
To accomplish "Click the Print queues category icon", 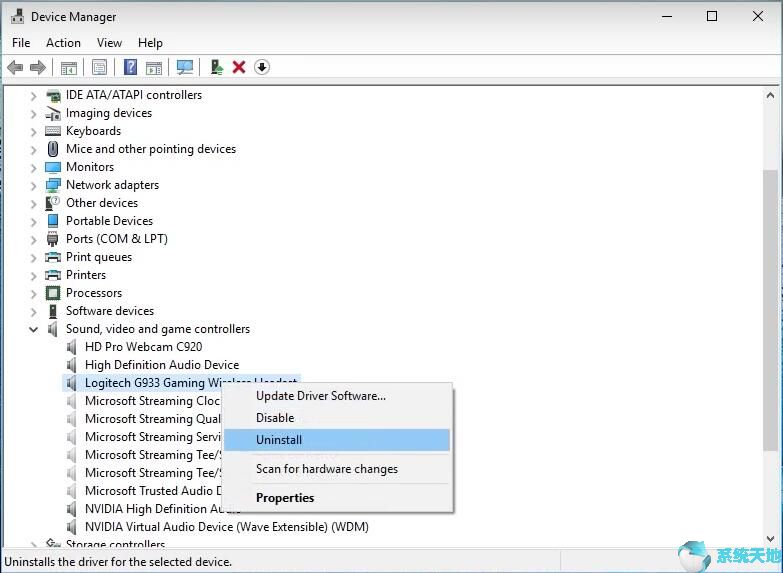I will [x=53, y=257].
